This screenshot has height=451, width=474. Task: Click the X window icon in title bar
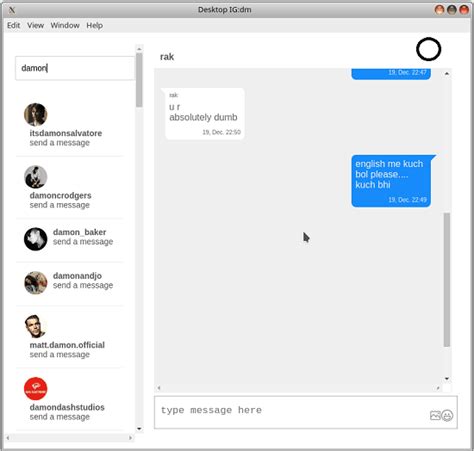click(12, 10)
